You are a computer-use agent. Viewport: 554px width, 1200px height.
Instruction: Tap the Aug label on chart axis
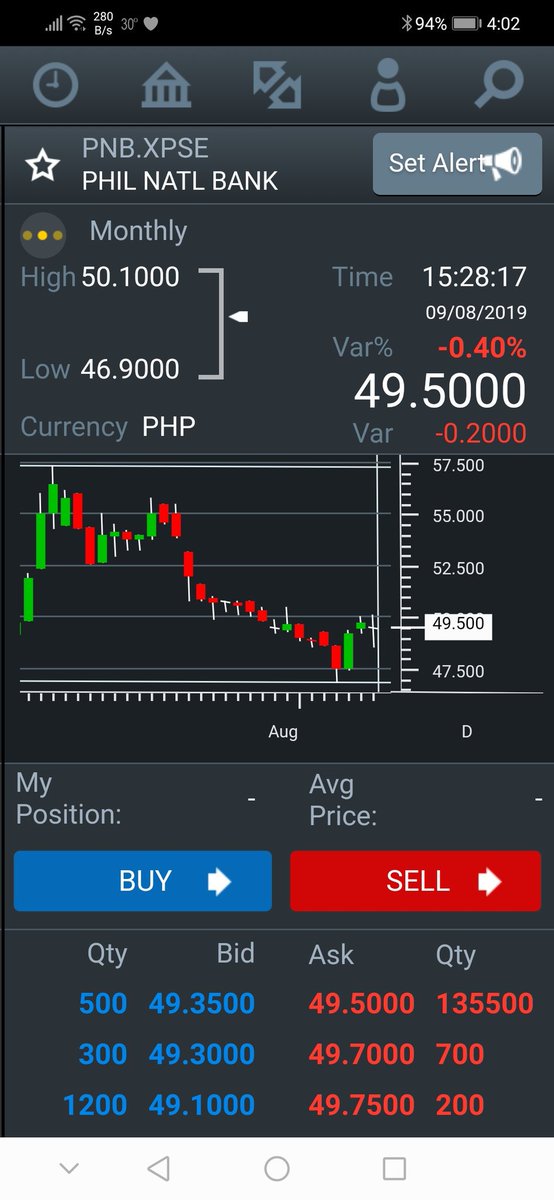pos(283,732)
